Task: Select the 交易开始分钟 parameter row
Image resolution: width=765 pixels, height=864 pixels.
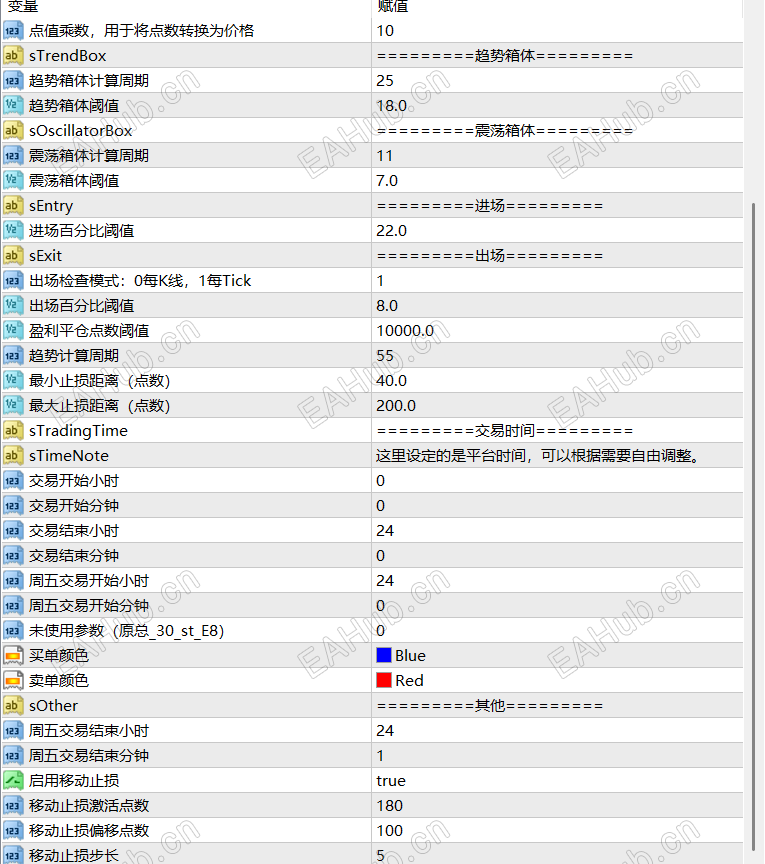Action: click(x=372, y=505)
